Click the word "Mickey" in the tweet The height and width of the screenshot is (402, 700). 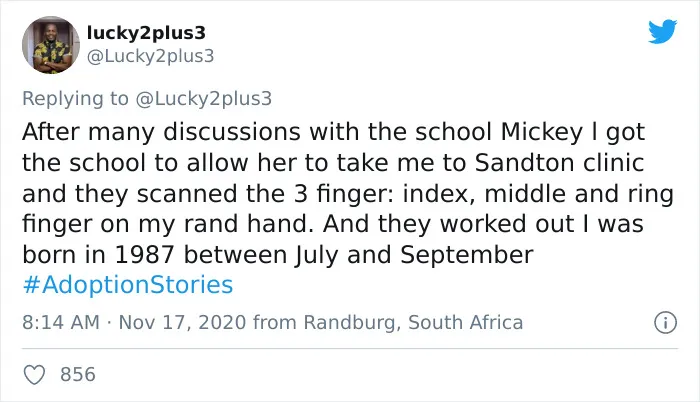pyautogui.click(x=542, y=133)
